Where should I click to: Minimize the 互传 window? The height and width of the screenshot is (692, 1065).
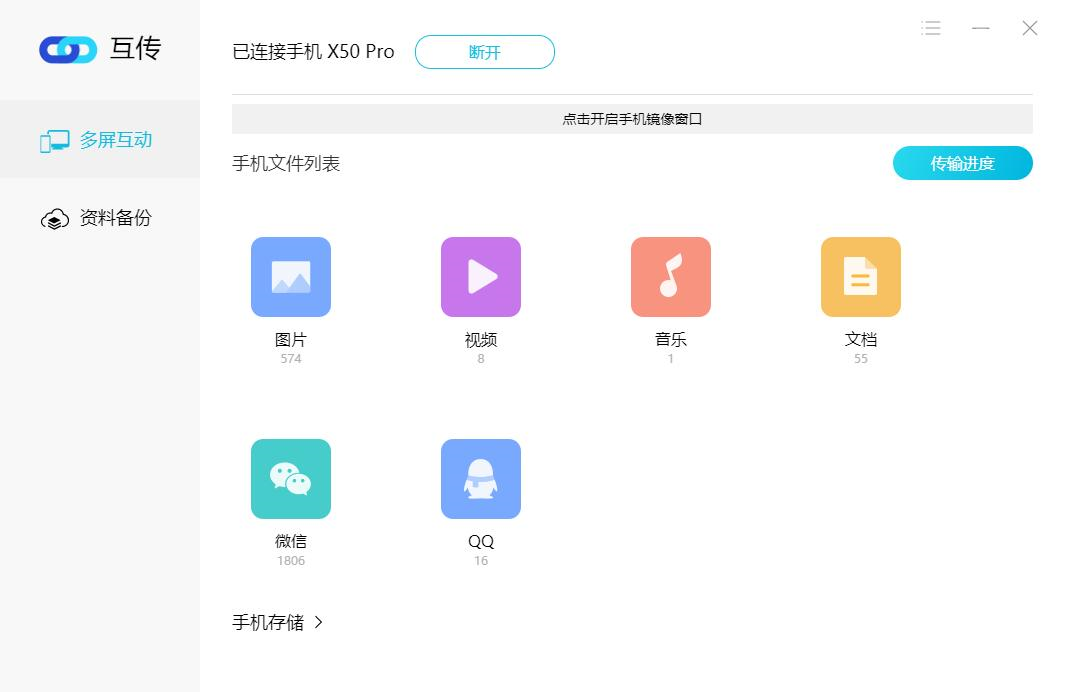(x=980, y=28)
